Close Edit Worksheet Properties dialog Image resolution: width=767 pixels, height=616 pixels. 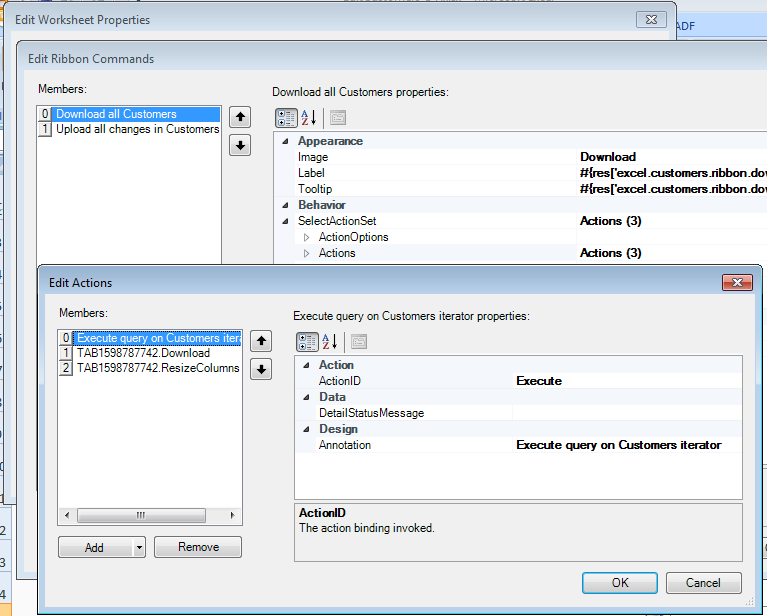tap(651, 20)
